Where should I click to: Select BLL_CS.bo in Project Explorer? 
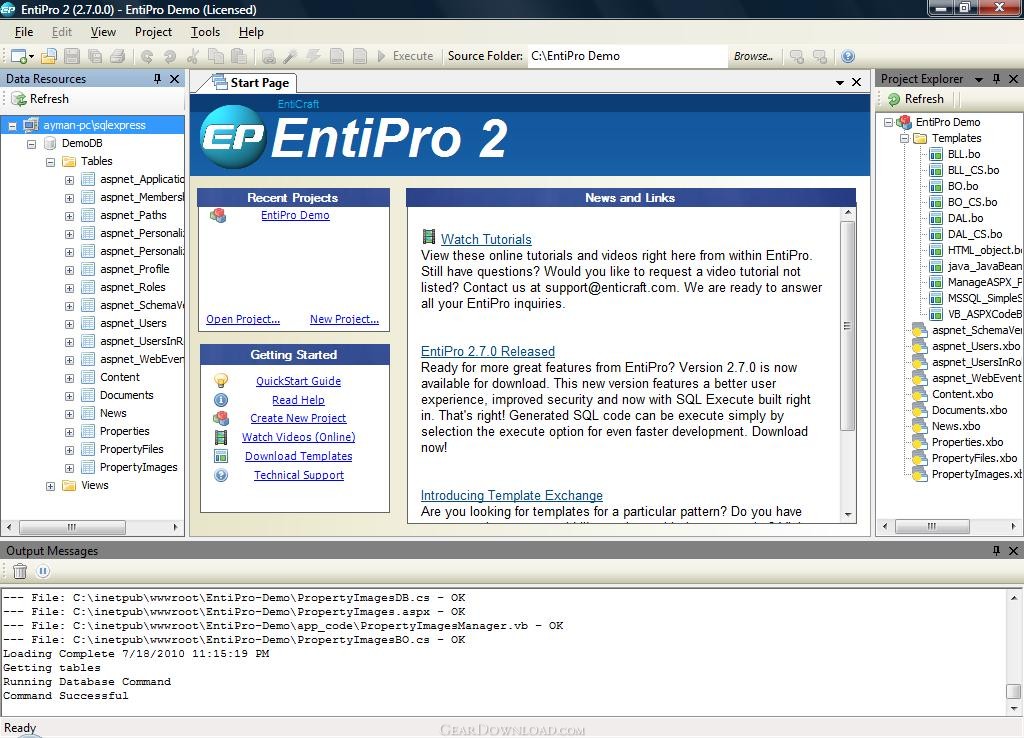(973, 170)
